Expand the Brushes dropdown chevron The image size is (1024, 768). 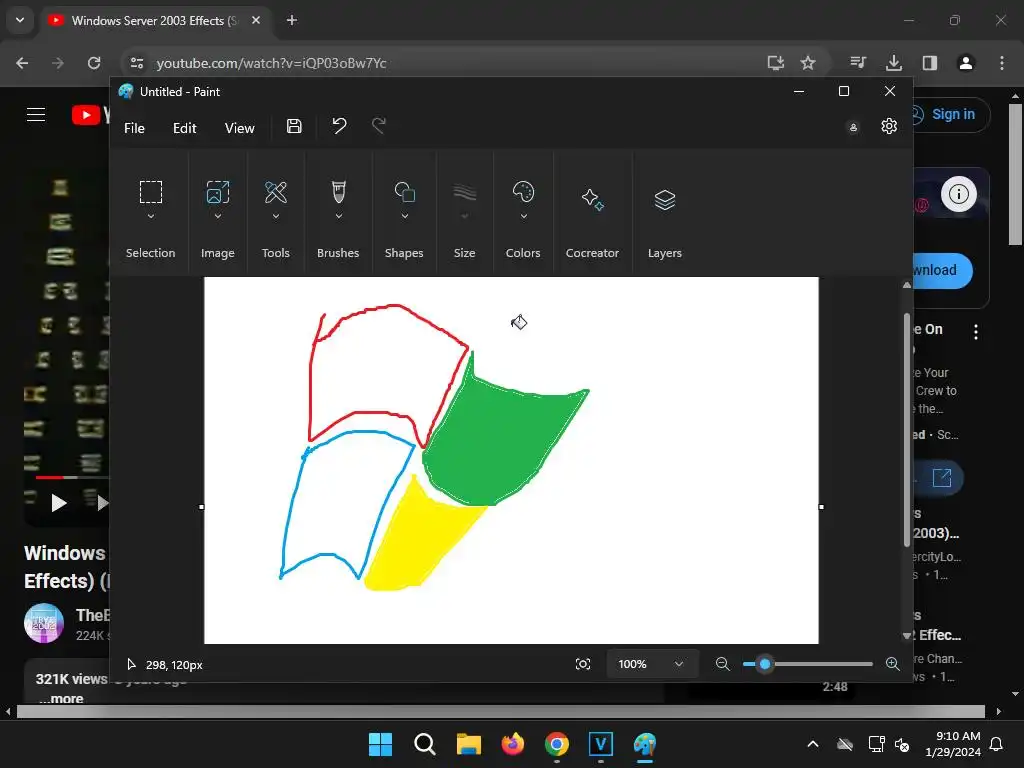coord(338,216)
